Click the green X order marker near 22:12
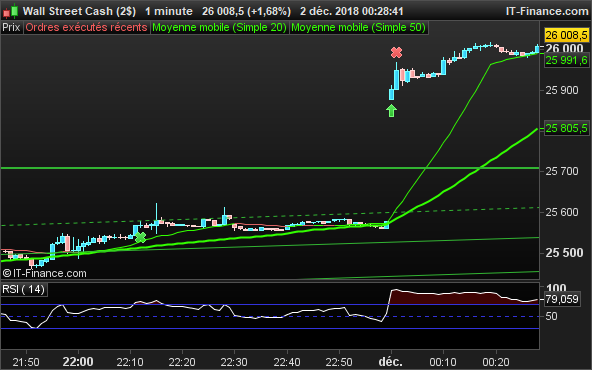This screenshot has width=592, height=370. click(140, 237)
